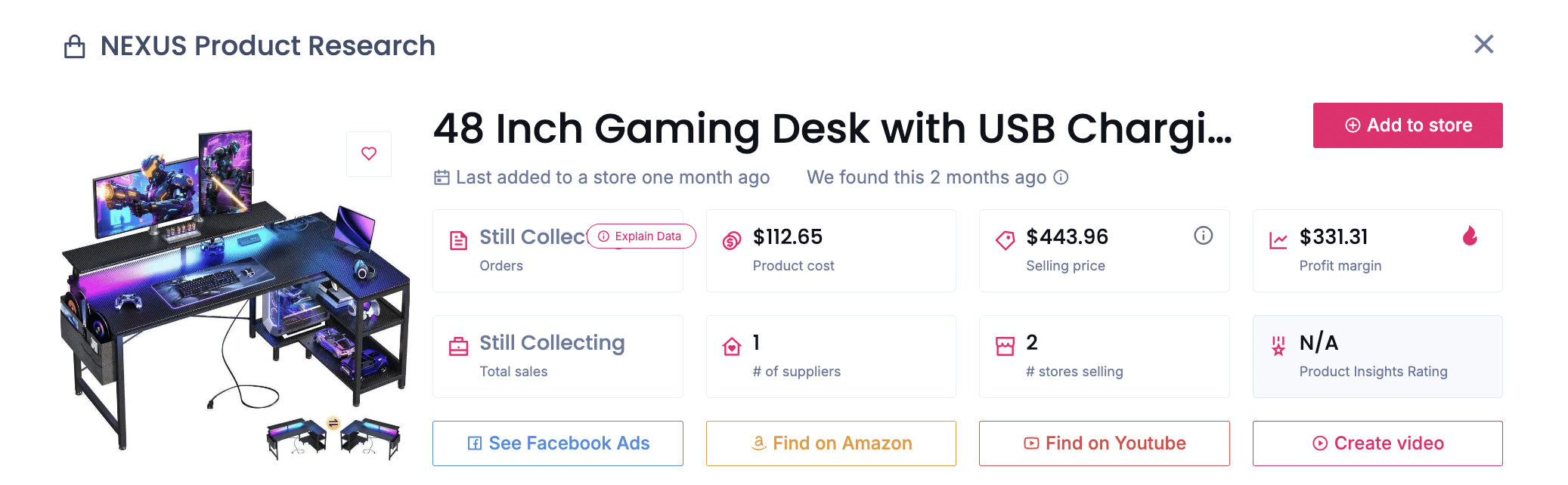Click the orders document icon

coord(457,239)
